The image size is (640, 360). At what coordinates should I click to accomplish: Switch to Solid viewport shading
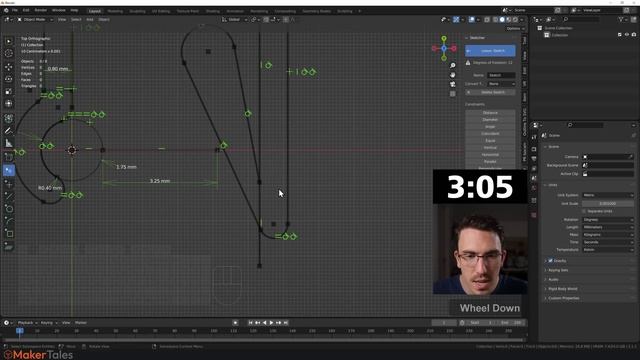(x=502, y=19)
